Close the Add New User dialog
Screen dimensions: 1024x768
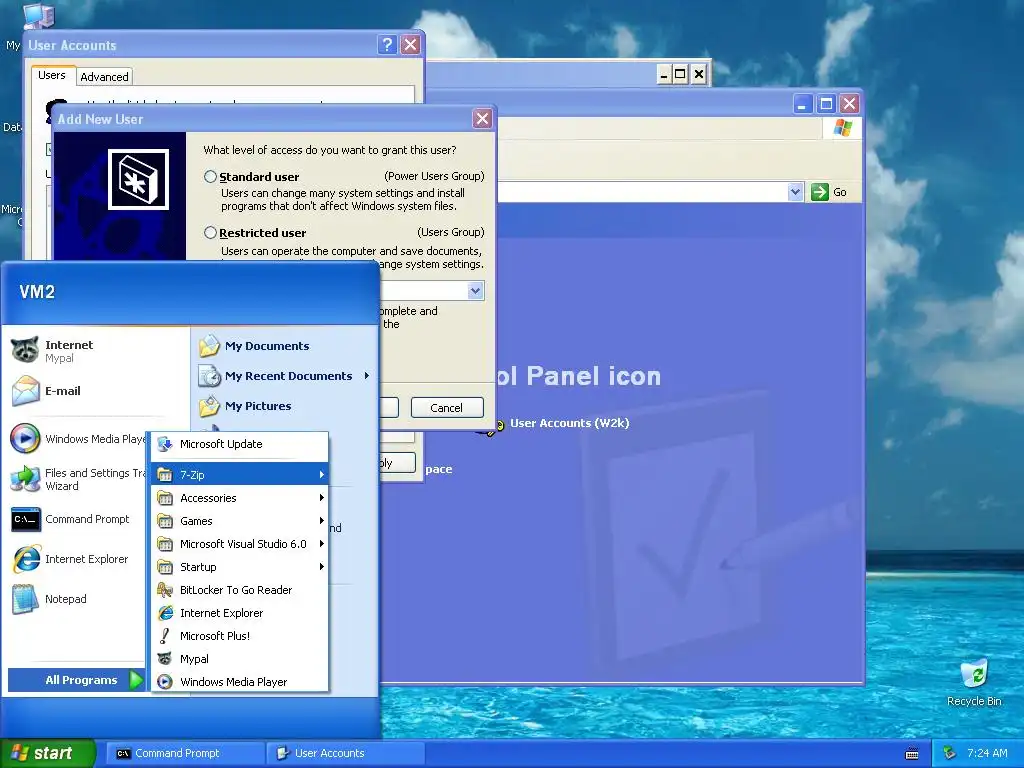point(482,119)
